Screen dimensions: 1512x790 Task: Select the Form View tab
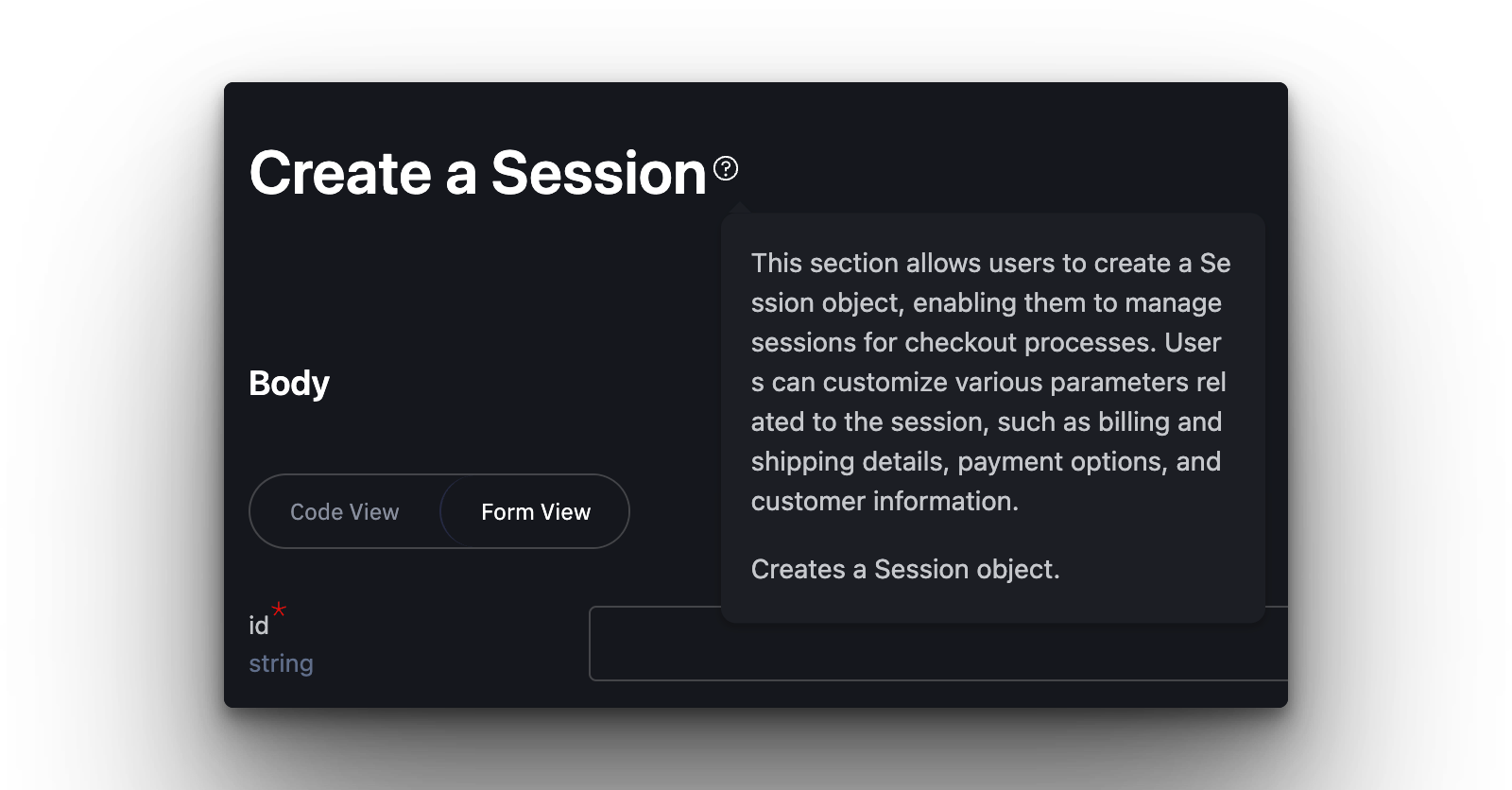[536, 512]
